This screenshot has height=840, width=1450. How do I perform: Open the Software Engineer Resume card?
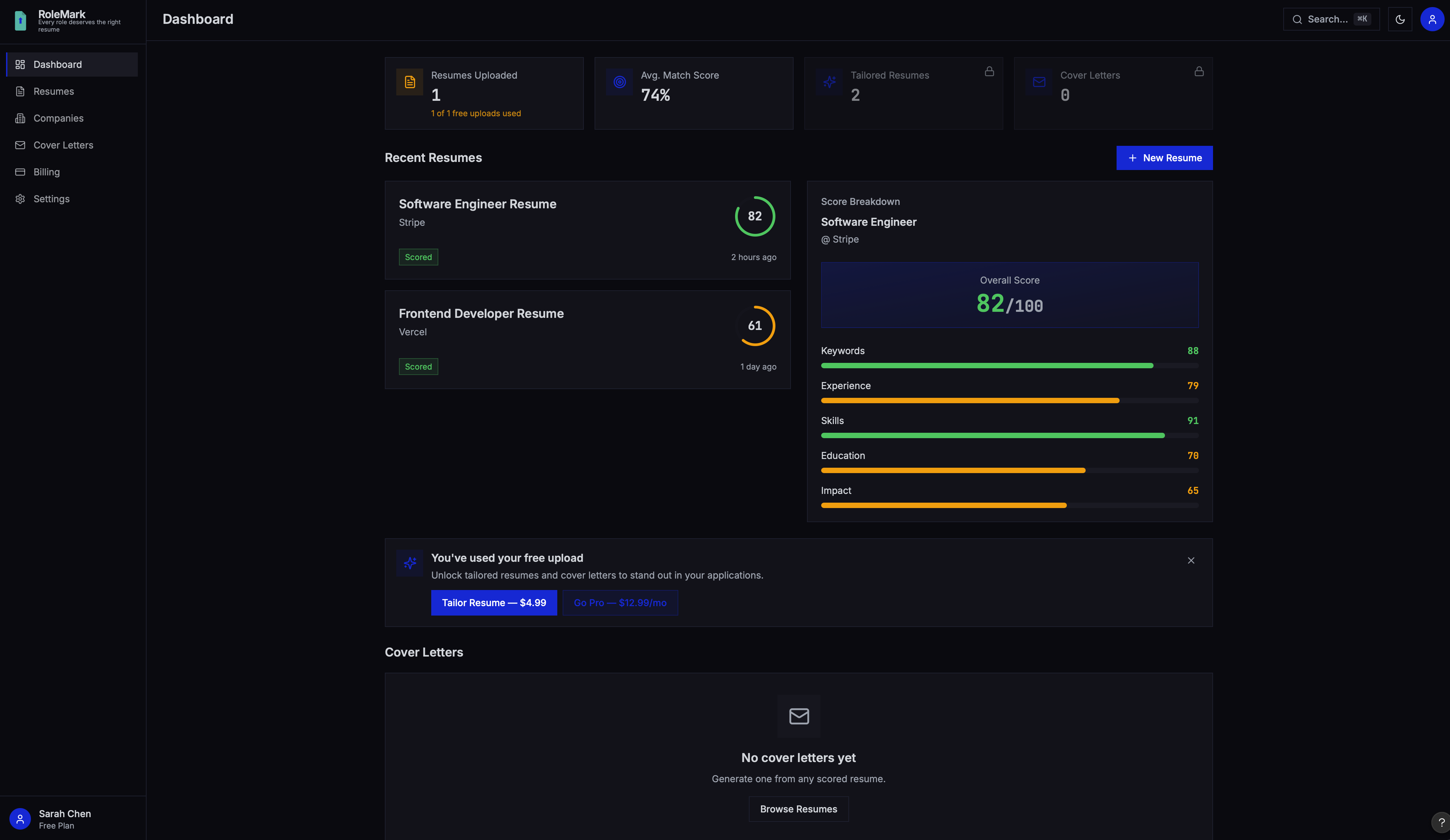pos(588,230)
